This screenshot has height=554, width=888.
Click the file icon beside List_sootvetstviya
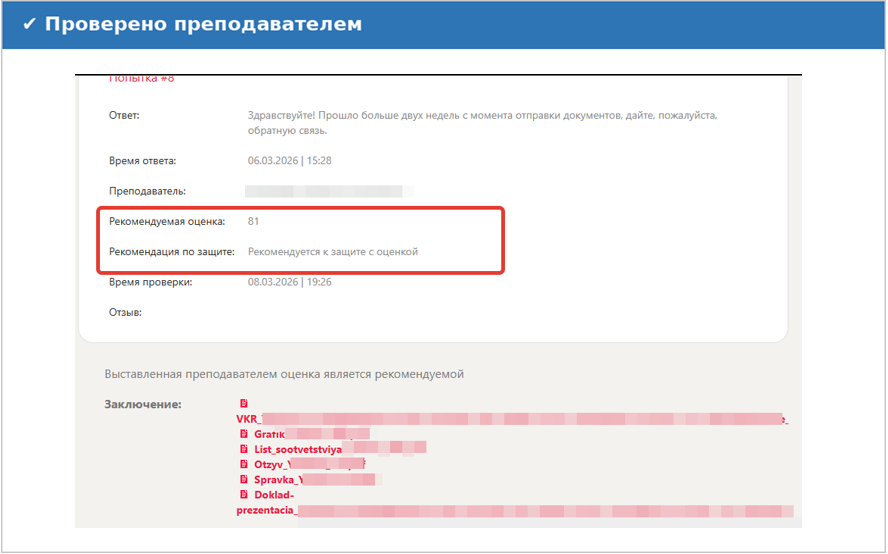[244, 449]
